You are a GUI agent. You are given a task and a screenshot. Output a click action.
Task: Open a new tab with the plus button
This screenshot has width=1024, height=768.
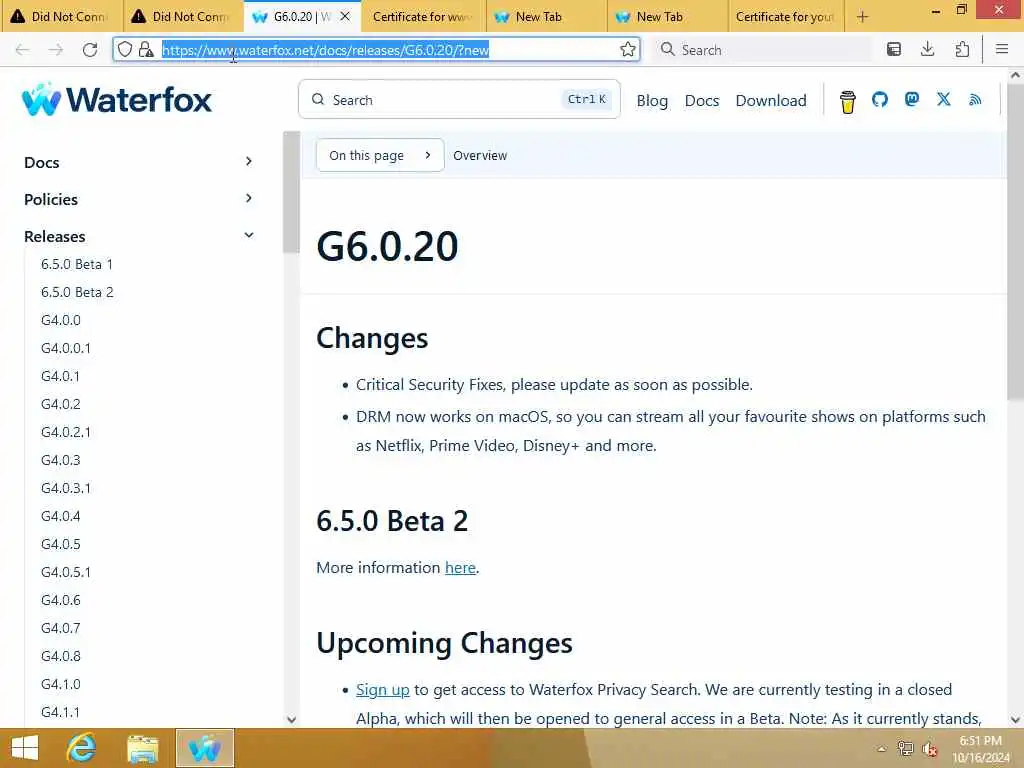coord(863,16)
